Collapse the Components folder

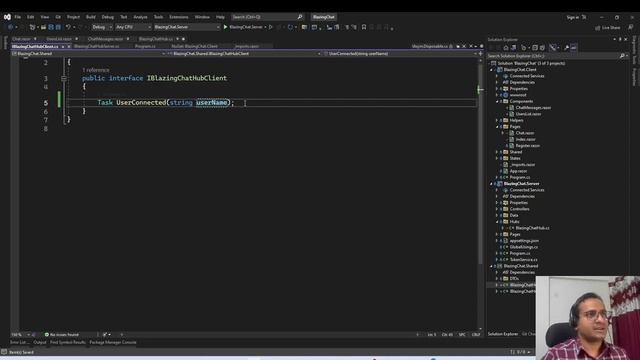(497, 101)
